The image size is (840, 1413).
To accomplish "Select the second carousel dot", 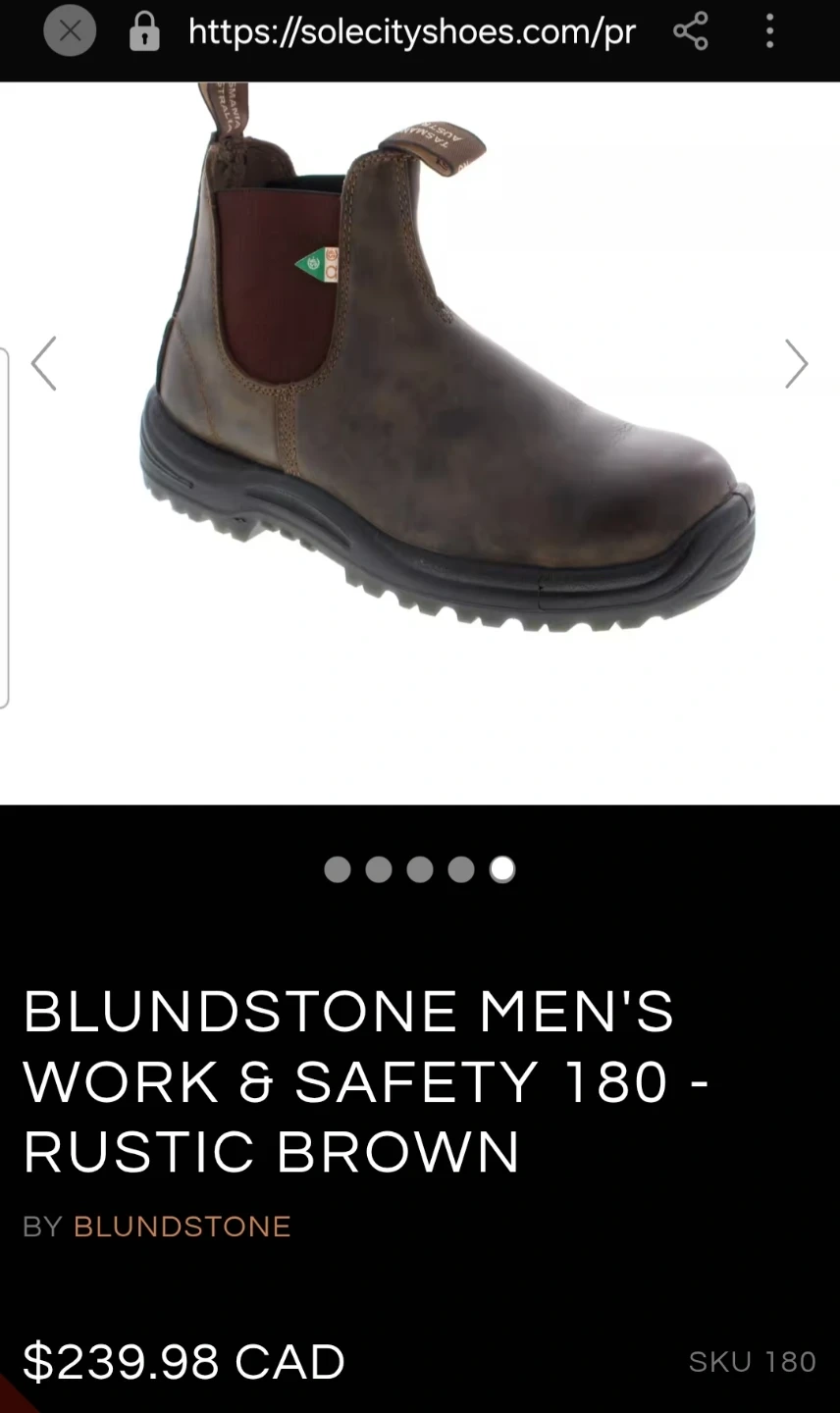I will 379,869.
